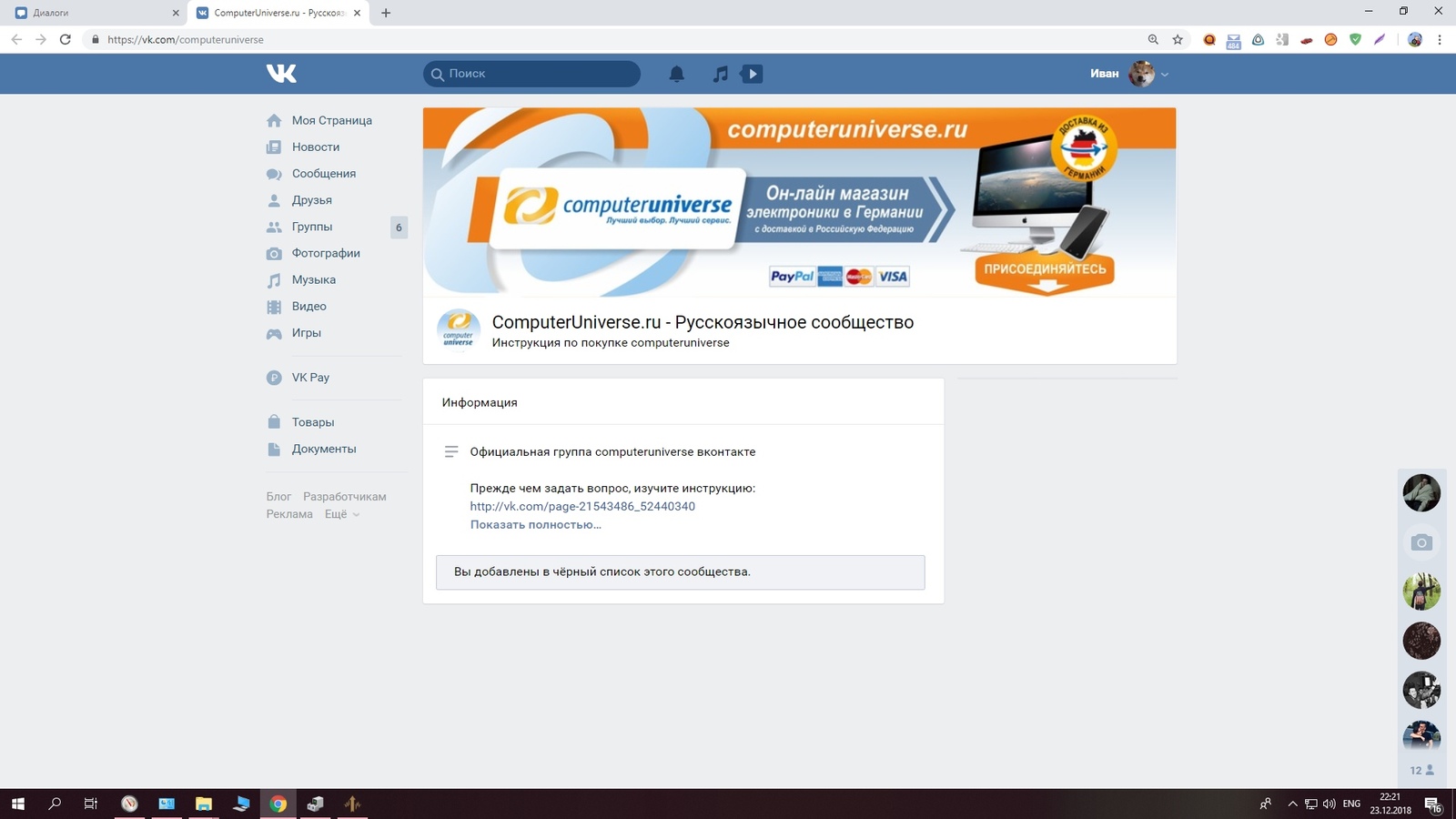Viewport: 1456px width, 819px height.
Task: Open Chrome three-dot menu
Action: coord(1440,39)
